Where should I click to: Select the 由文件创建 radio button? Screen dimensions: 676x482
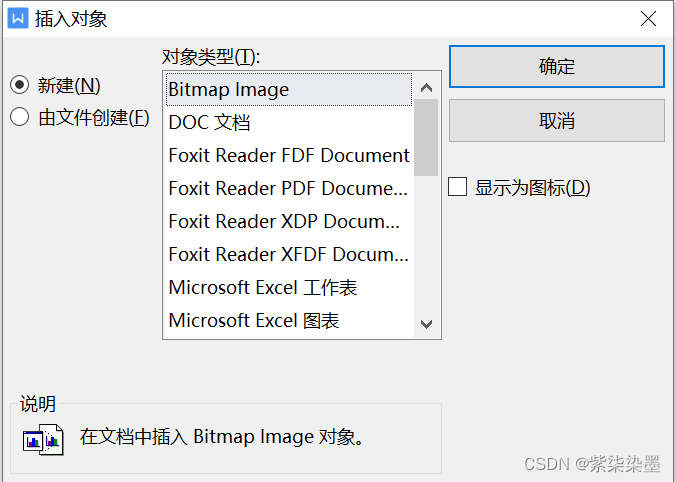(20, 117)
